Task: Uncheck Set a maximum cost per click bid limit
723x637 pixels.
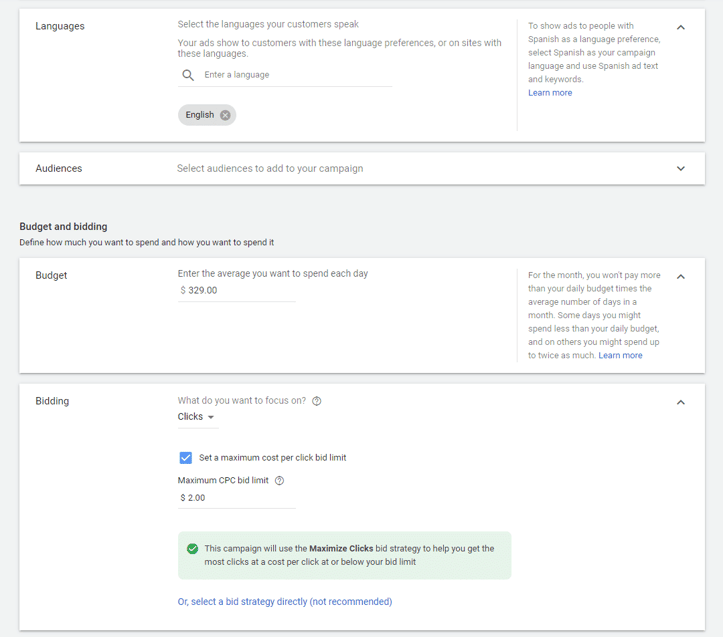Action: click(185, 458)
